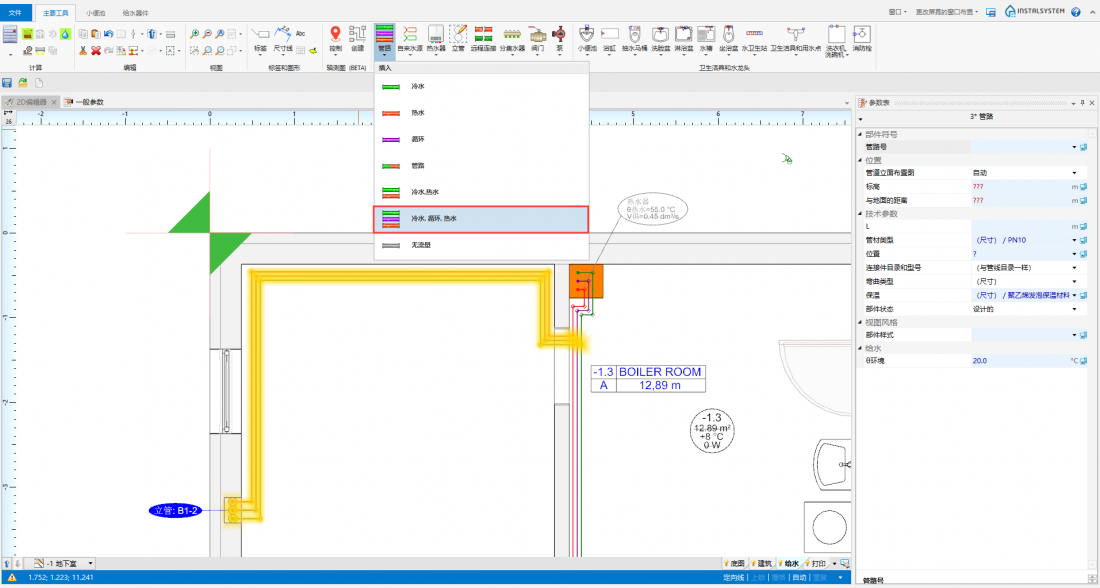This screenshot has width=1100, height=588.
Task: Toggle the 给水 layer visibility tab
Action: 788,563
